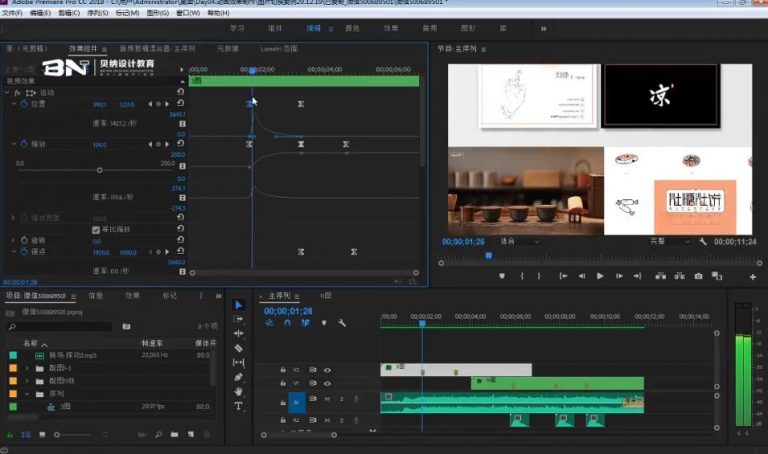Click the New Bin folder icon

(x=172, y=435)
